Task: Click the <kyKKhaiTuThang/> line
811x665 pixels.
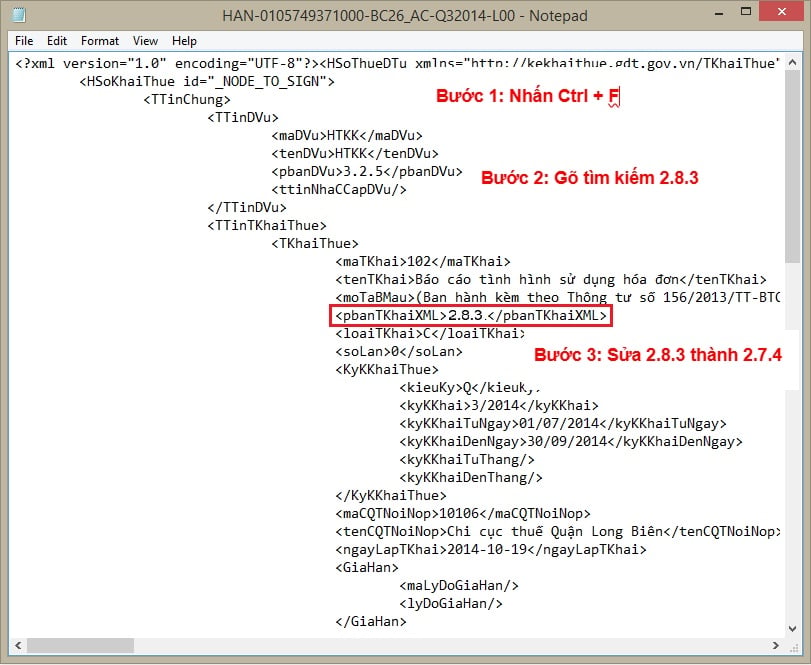Action: click(467, 460)
